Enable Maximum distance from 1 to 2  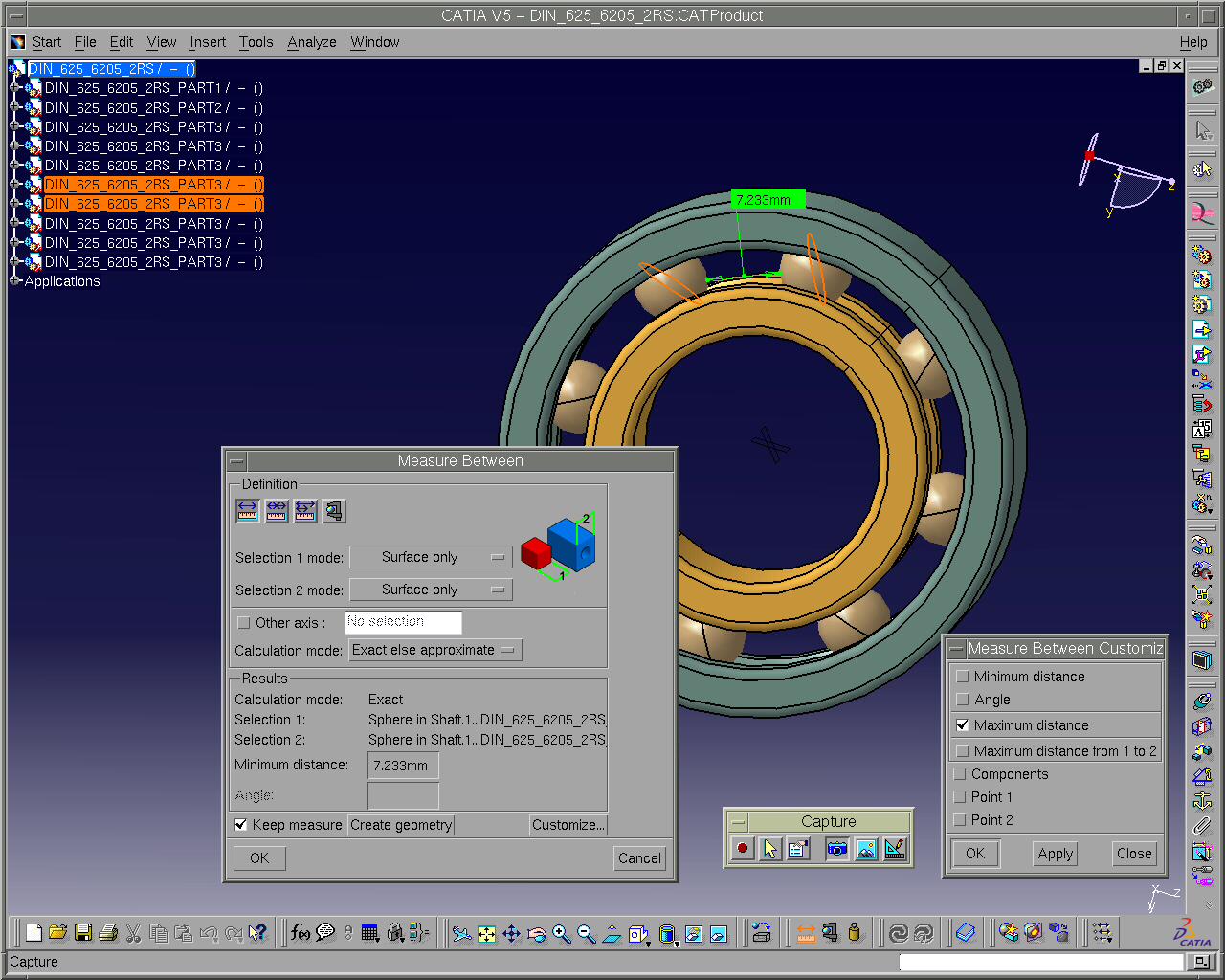point(963,751)
